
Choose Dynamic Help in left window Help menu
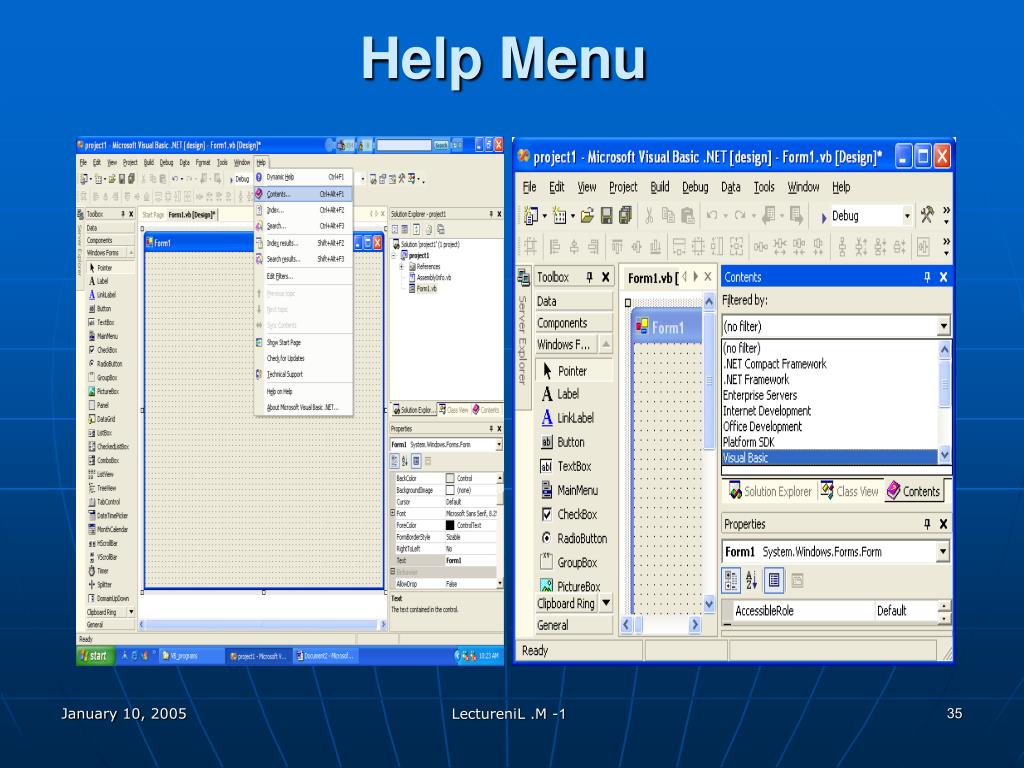(x=304, y=177)
